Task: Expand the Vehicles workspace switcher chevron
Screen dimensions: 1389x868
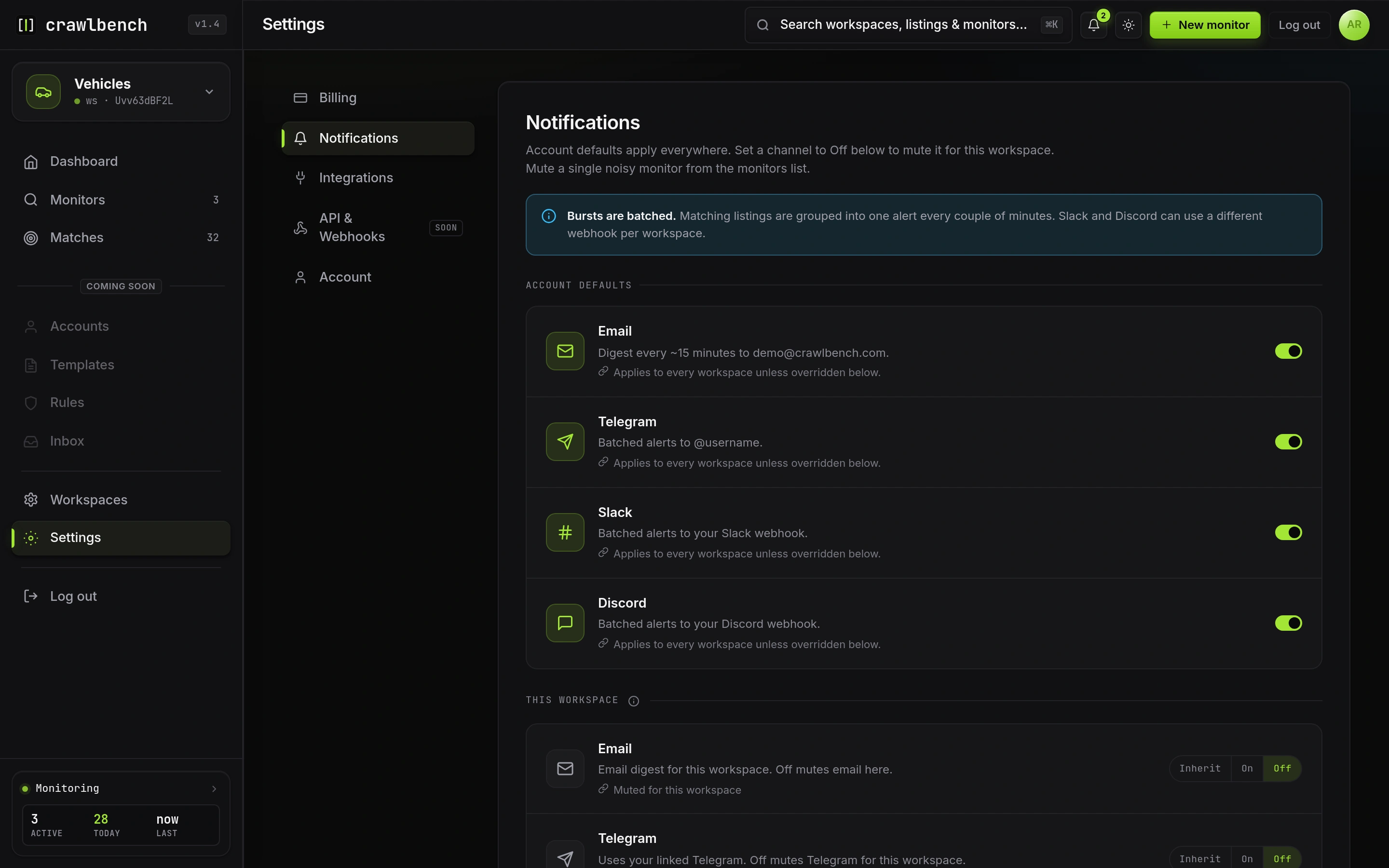Action: [209, 92]
